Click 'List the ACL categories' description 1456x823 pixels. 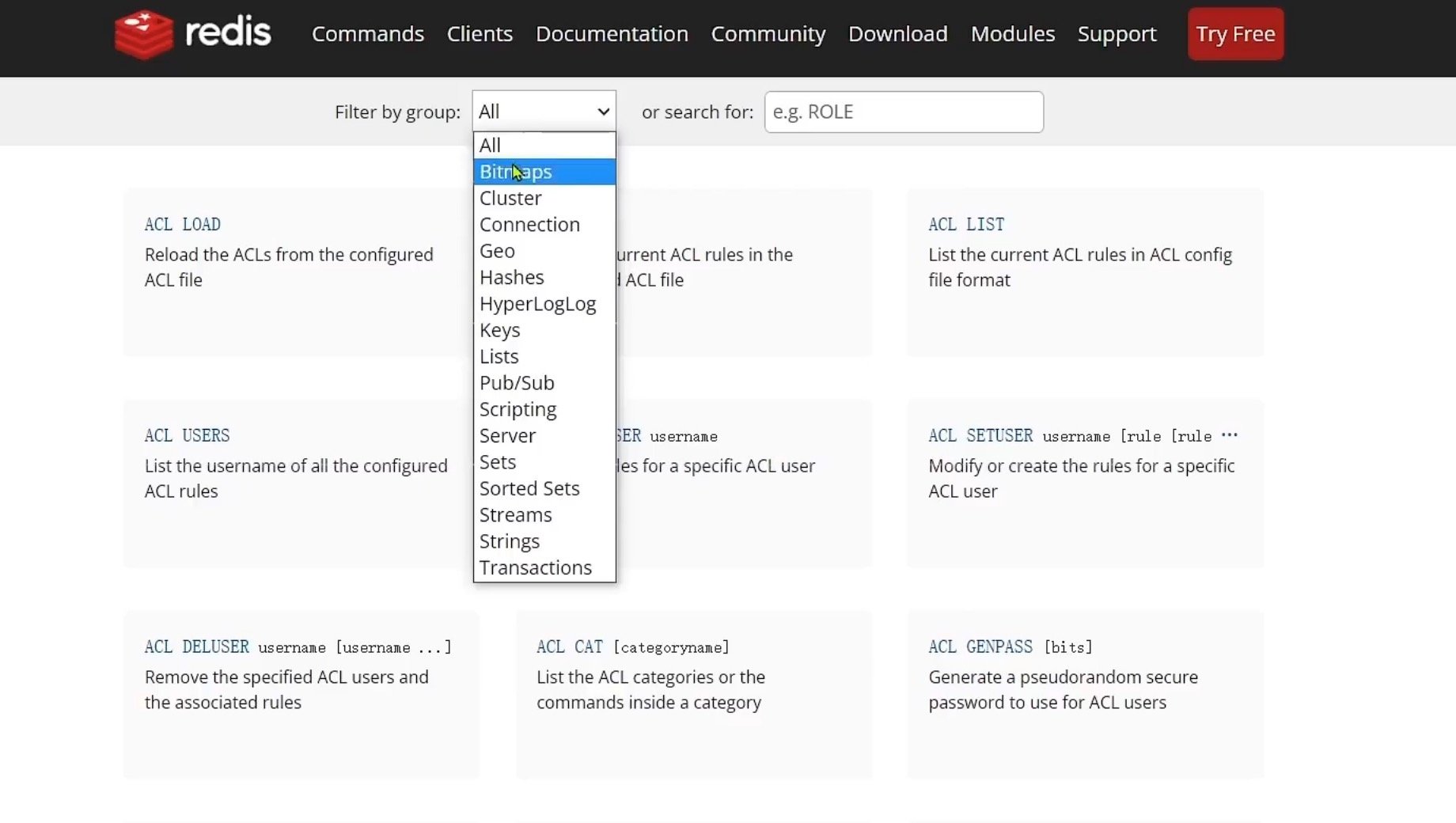tap(650, 690)
